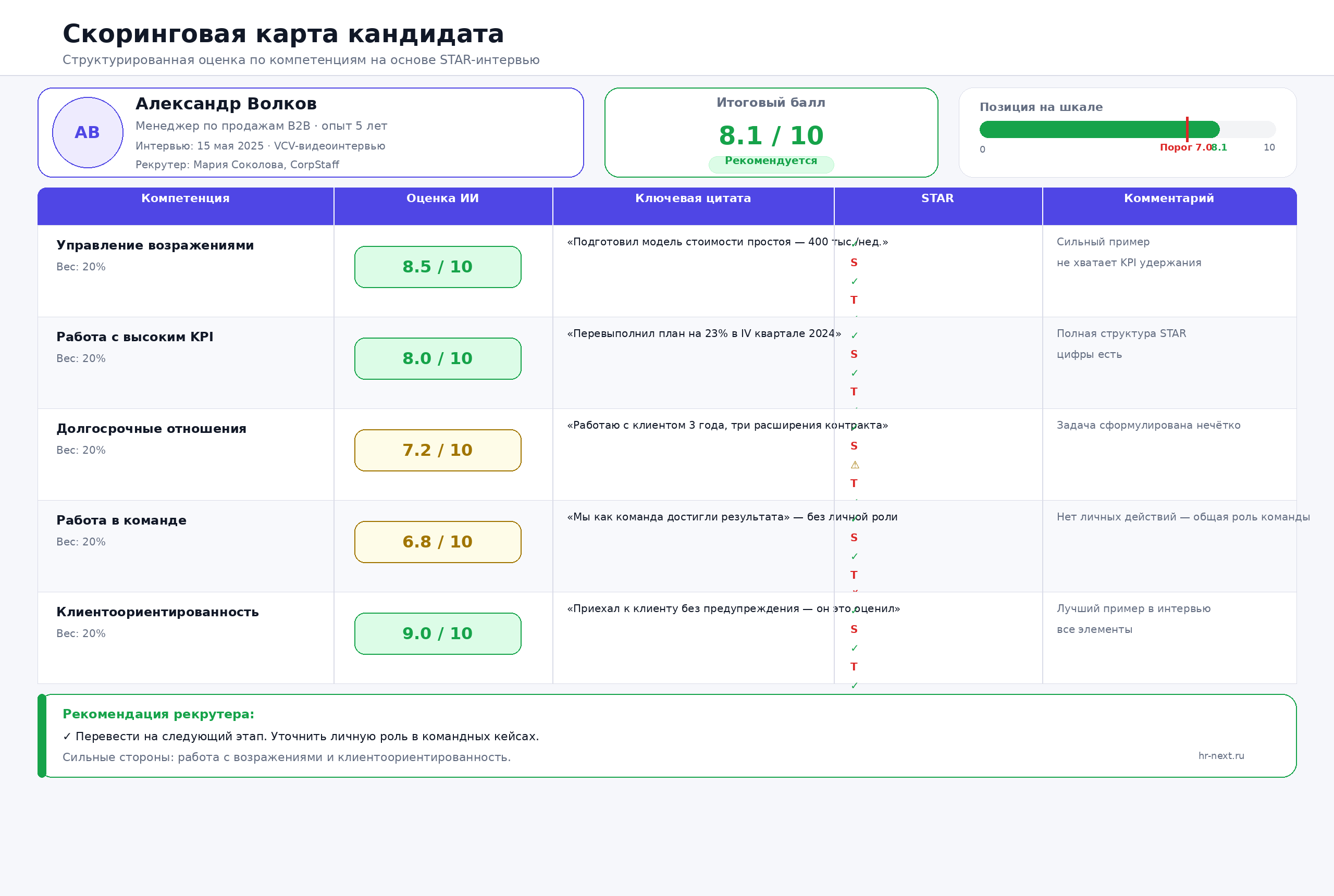Click check between S and T, Работа в команде row
This screenshot has width=1334, height=896.
(x=855, y=556)
